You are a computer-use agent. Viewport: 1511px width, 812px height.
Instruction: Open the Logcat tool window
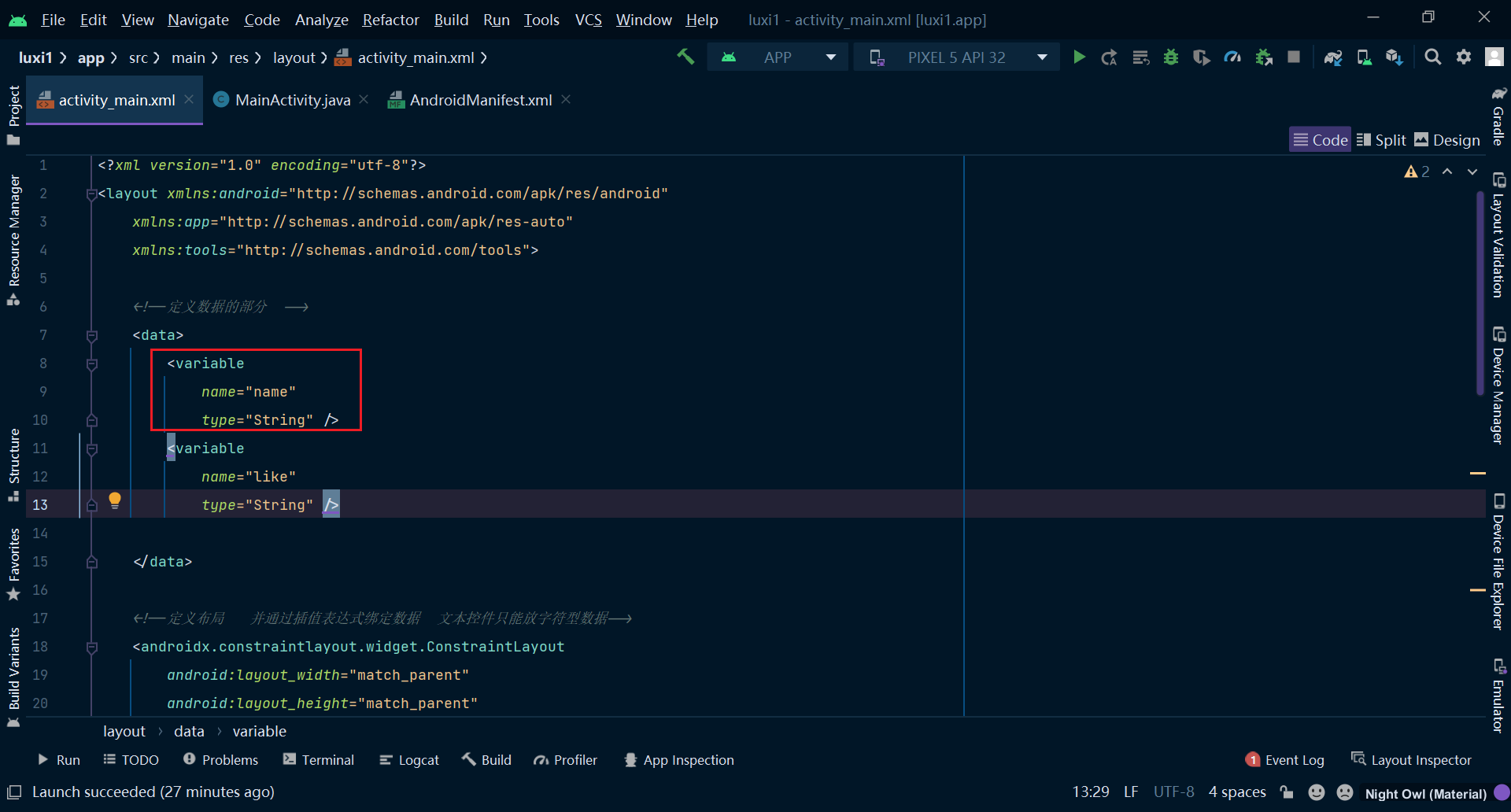click(409, 760)
